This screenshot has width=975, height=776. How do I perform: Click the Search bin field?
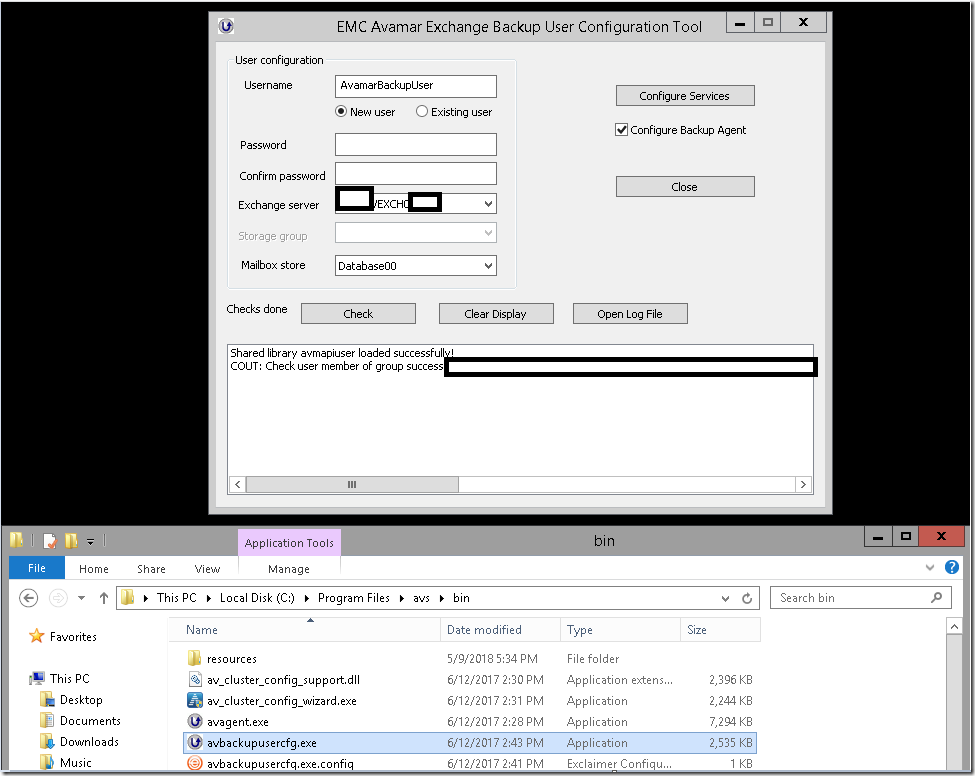coord(861,598)
